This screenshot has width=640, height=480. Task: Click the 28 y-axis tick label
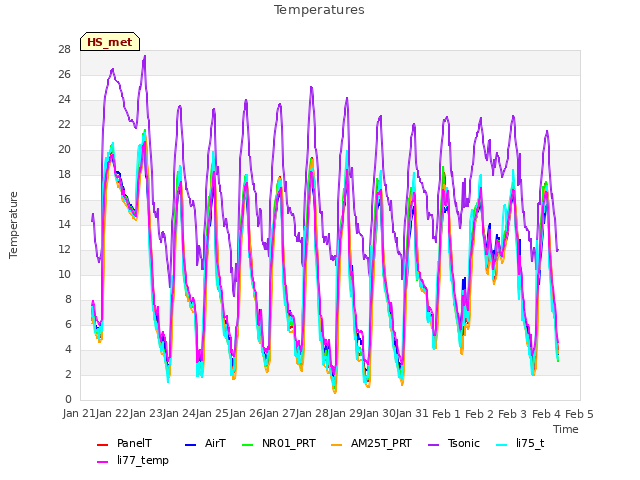pos(64,50)
